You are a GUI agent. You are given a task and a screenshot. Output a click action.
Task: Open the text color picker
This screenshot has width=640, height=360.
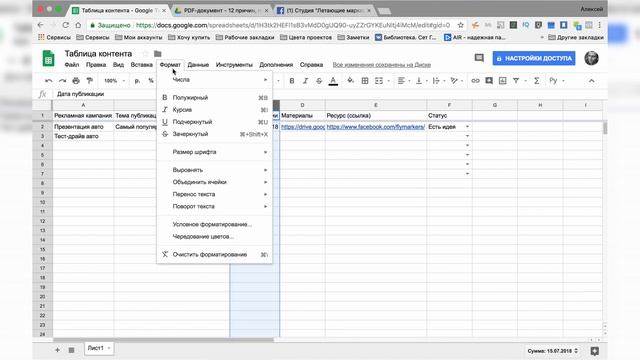pos(333,81)
